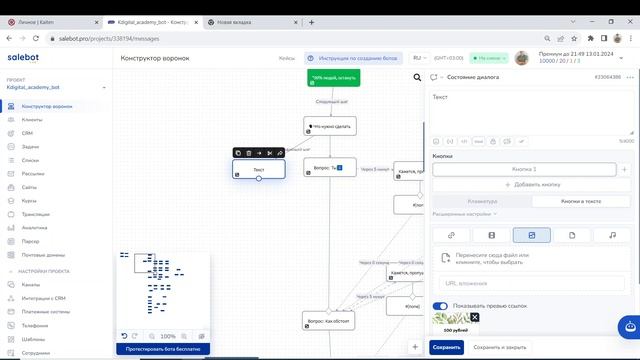Open Кейсы link in header
Viewport: 640px width, 360px height.
click(x=287, y=58)
